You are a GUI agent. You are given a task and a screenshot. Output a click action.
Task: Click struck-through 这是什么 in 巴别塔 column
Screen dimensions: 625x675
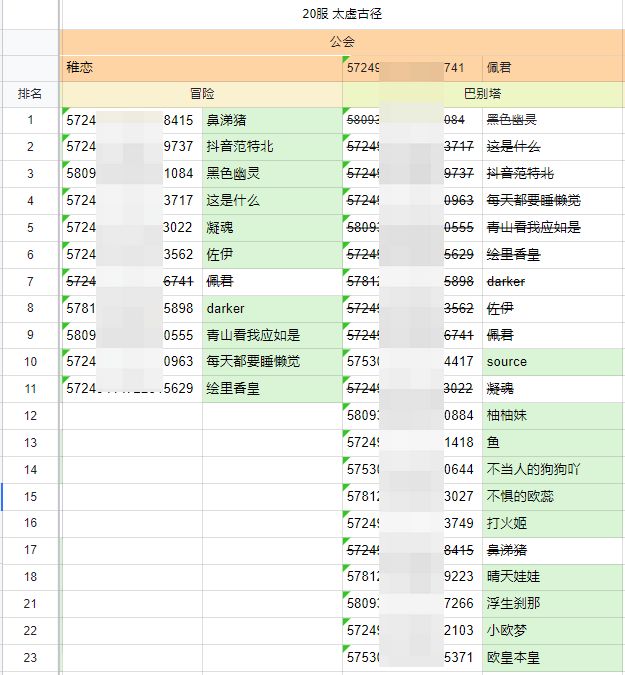(554, 147)
